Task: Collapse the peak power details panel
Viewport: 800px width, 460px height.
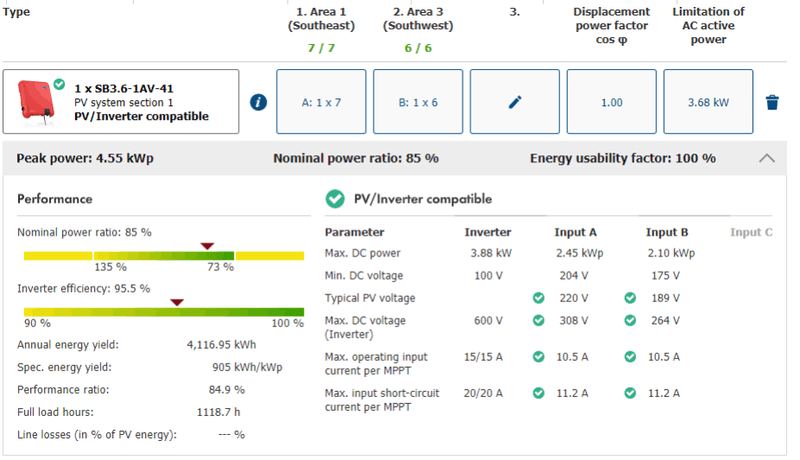Action: (x=767, y=158)
